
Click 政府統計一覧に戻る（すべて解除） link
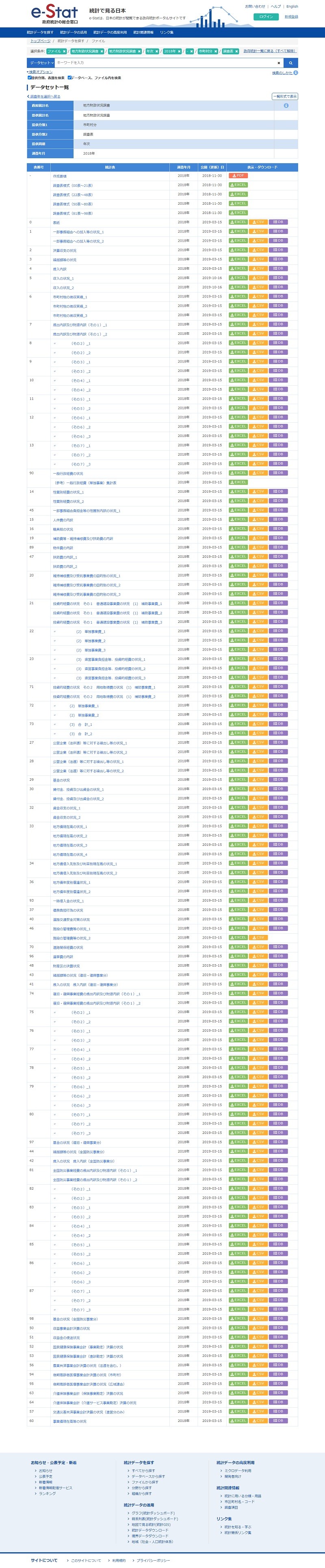(x=270, y=51)
